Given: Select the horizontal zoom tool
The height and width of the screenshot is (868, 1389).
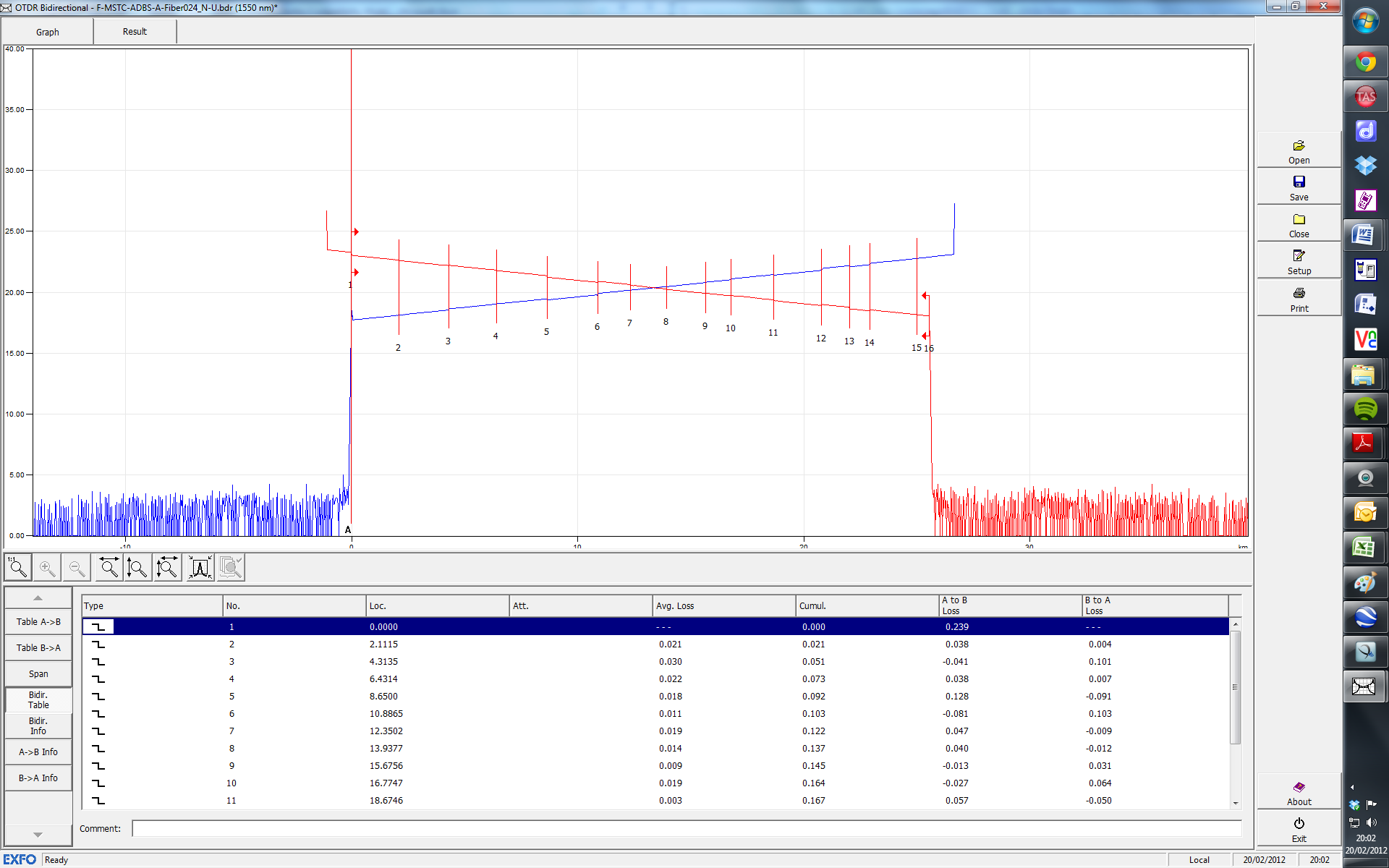Looking at the screenshot, I should point(109,568).
